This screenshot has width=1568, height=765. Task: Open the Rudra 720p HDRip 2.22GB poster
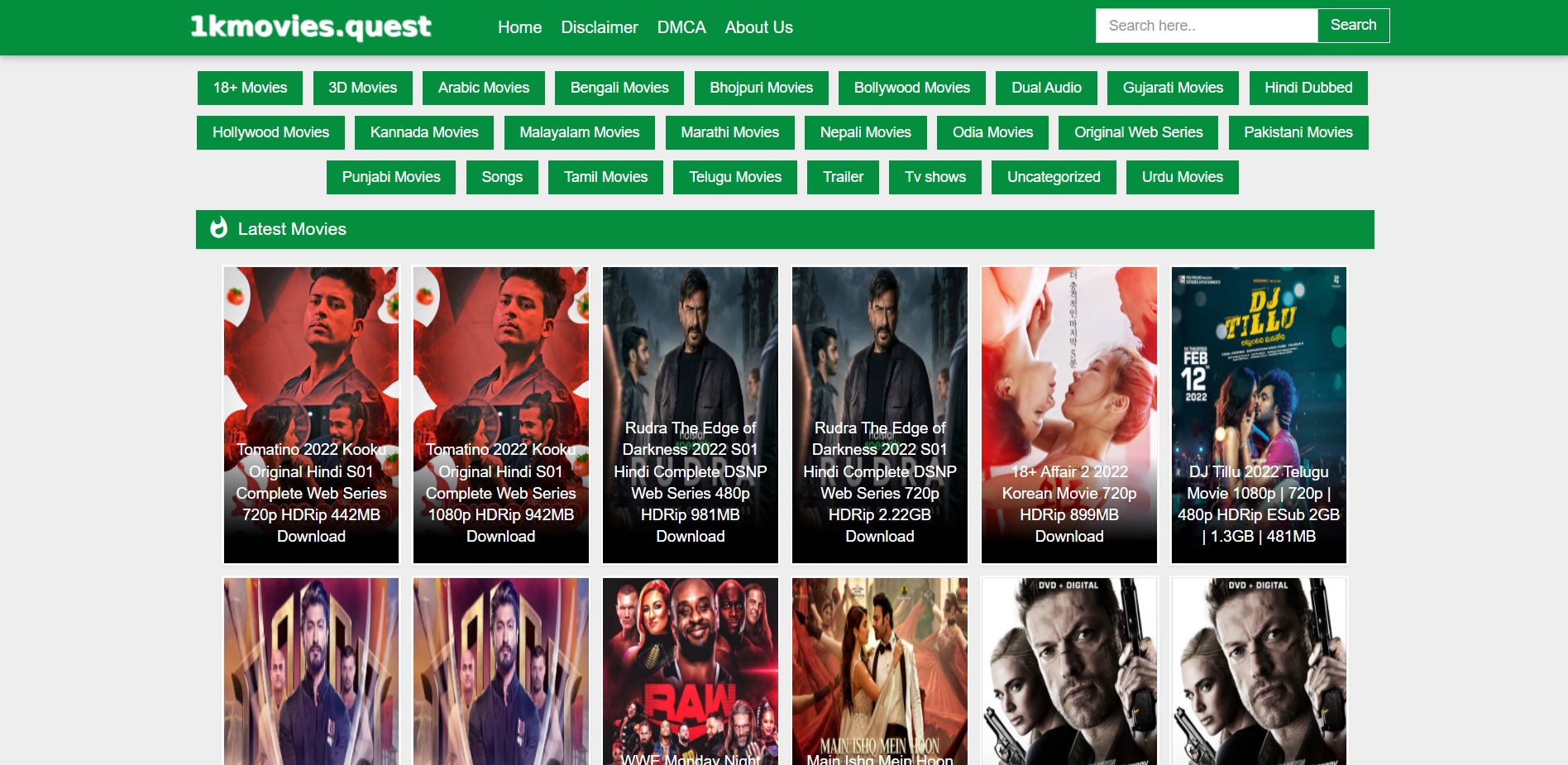880,415
